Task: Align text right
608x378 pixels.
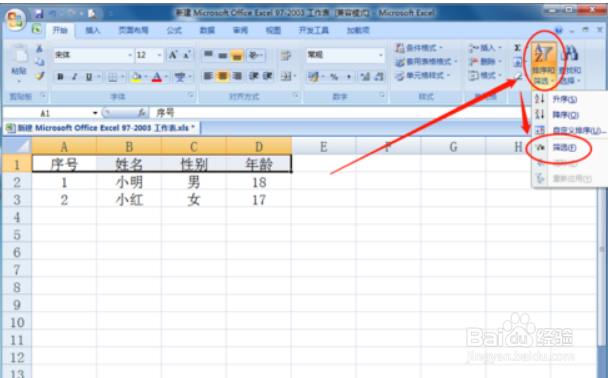Action: click(237, 76)
